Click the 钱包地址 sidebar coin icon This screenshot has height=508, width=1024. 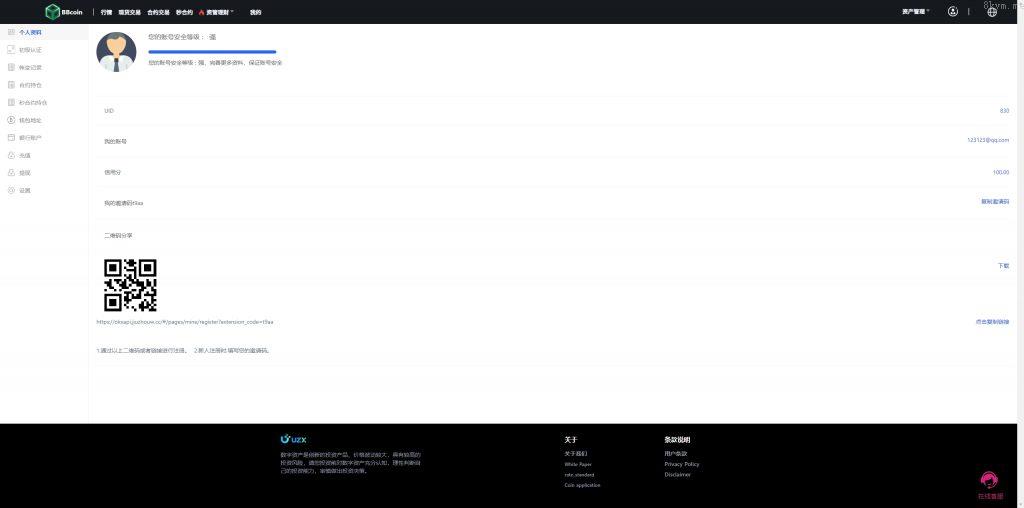pyautogui.click(x=11, y=120)
